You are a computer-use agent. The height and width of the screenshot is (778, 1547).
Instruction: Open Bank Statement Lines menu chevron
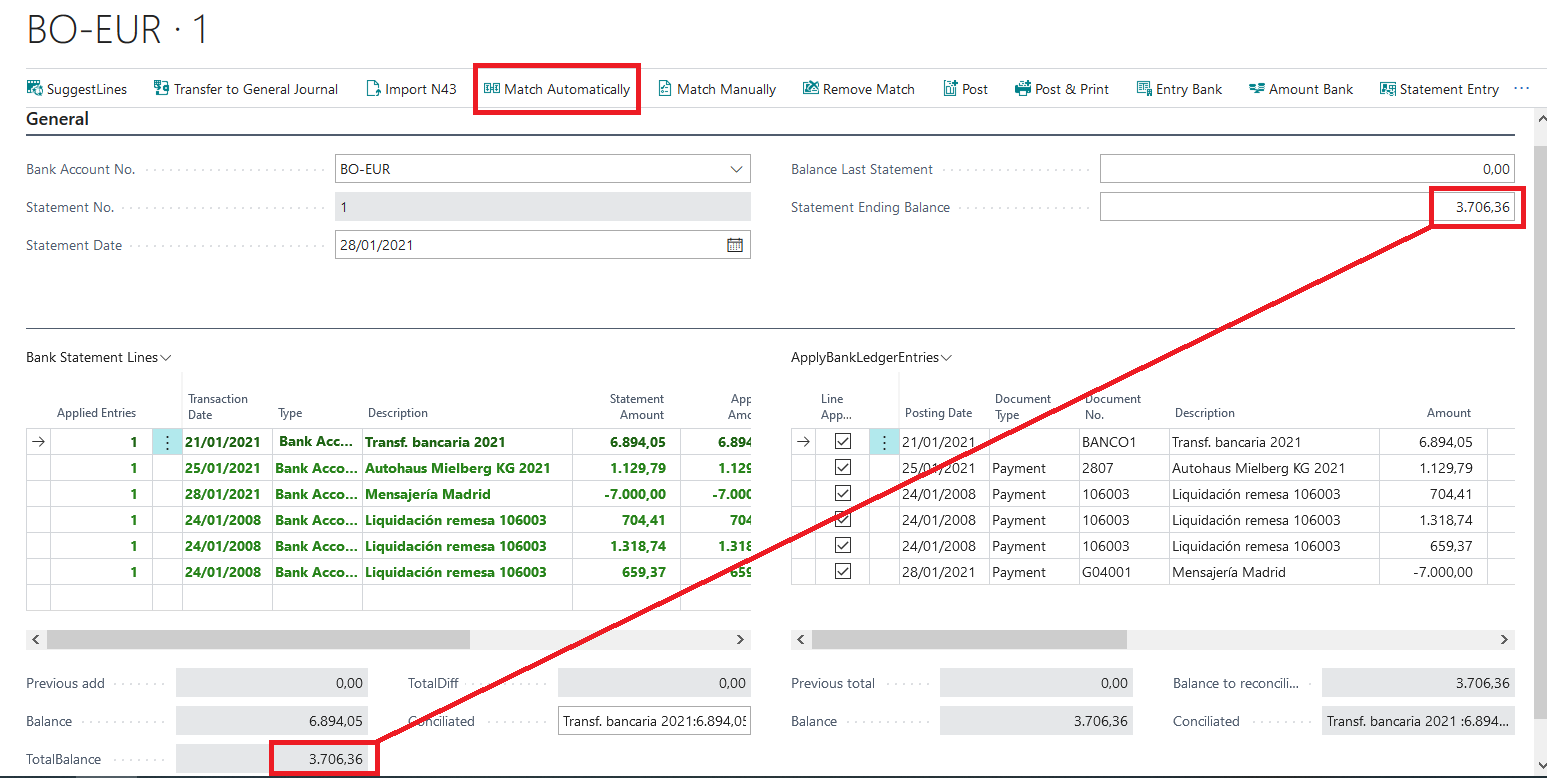point(166,357)
